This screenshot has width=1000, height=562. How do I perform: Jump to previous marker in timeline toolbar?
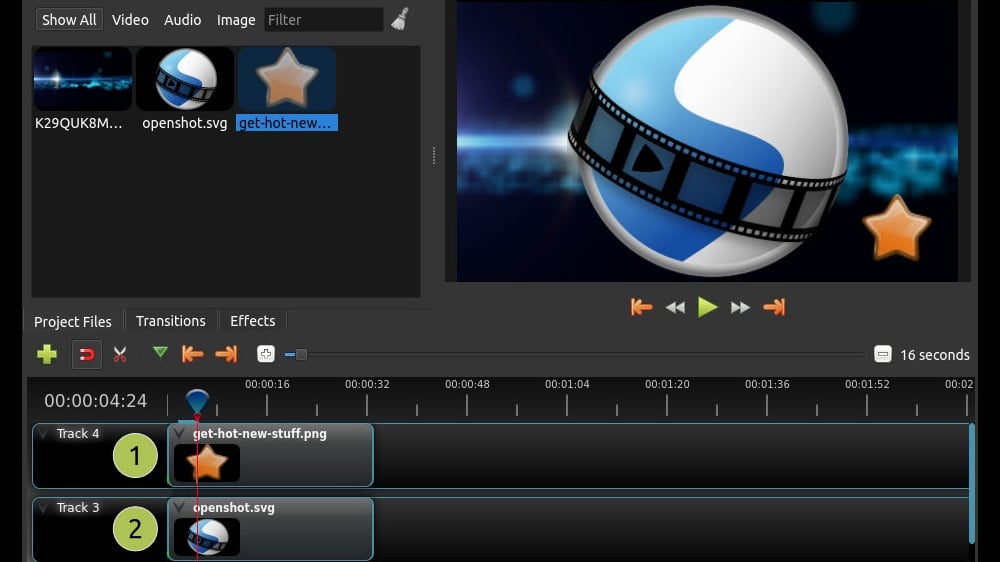click(192, 354)
